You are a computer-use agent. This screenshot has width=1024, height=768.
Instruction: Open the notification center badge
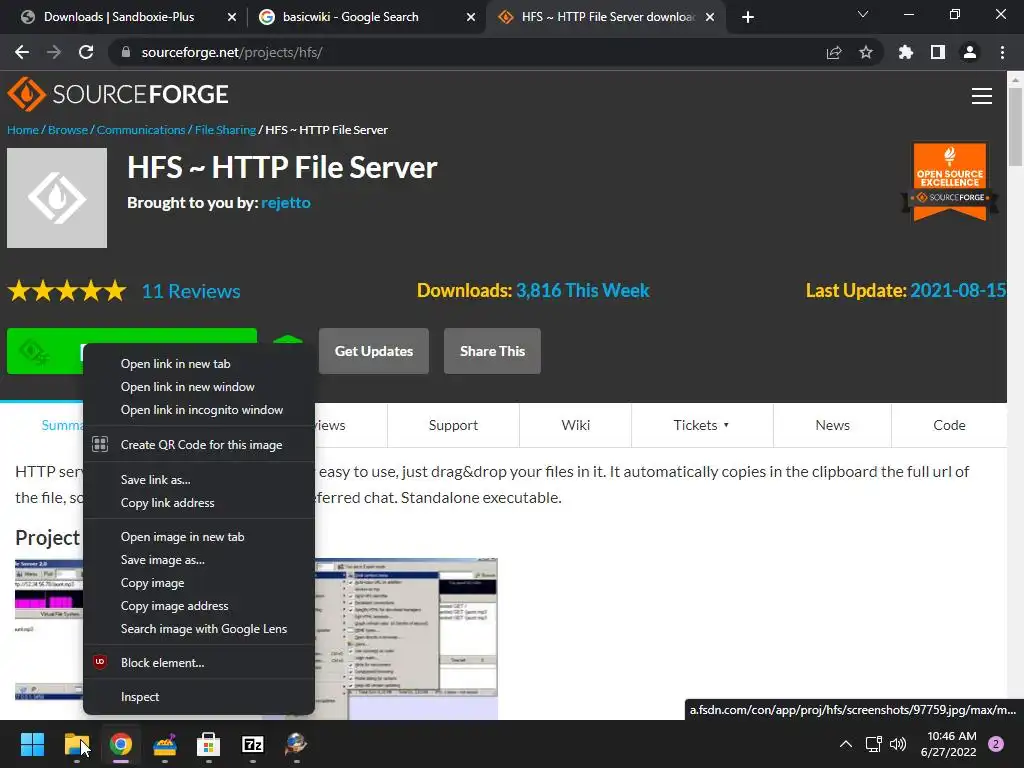[x=996, y=744]
